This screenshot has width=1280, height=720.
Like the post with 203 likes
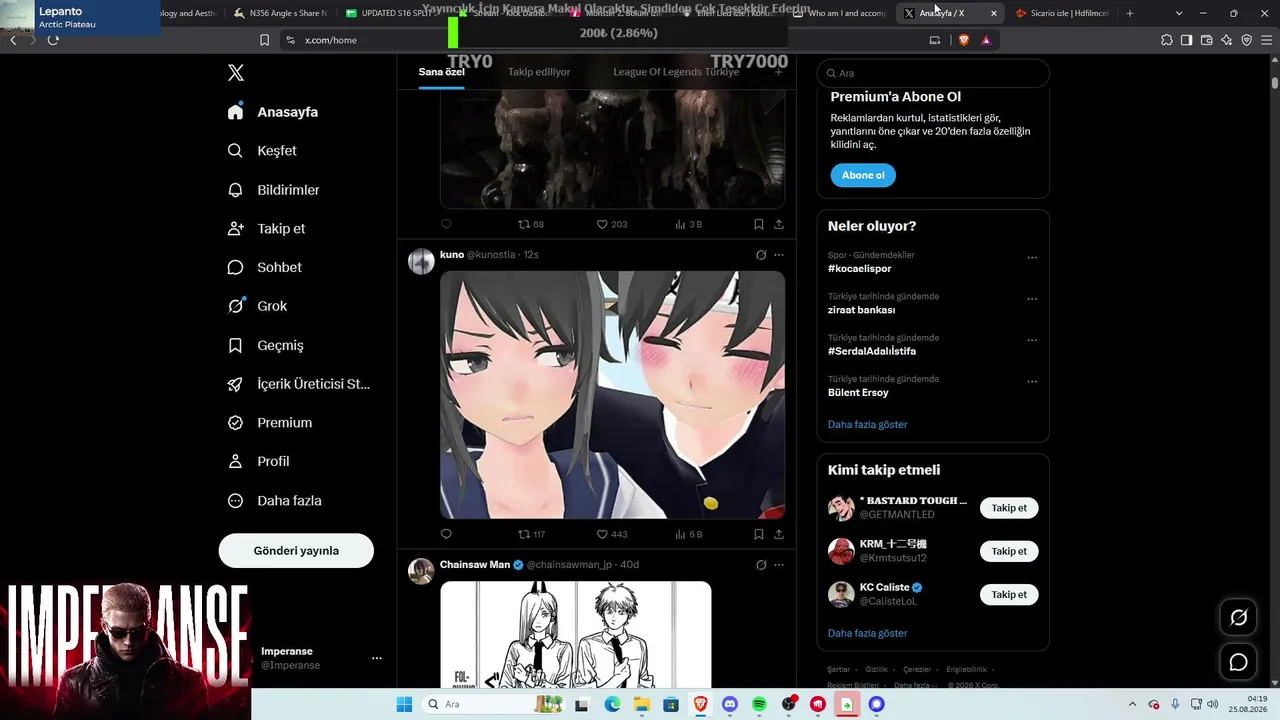pyautogui.click(x=612, y=224)
